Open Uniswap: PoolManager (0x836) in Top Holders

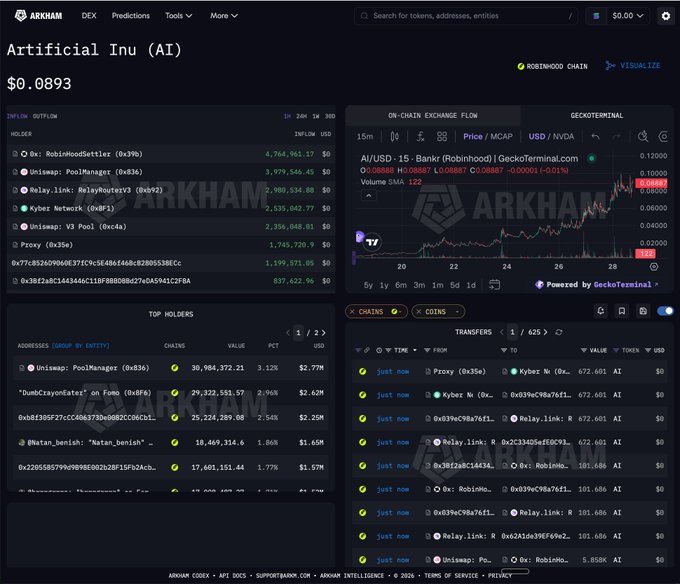93,368
